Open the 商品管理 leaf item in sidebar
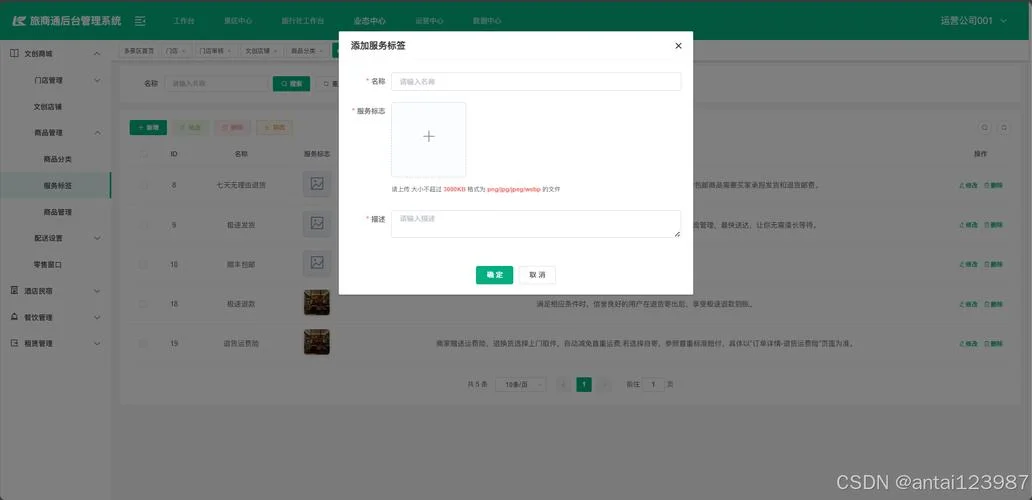Screen dimensions: 1032x500 57,212
